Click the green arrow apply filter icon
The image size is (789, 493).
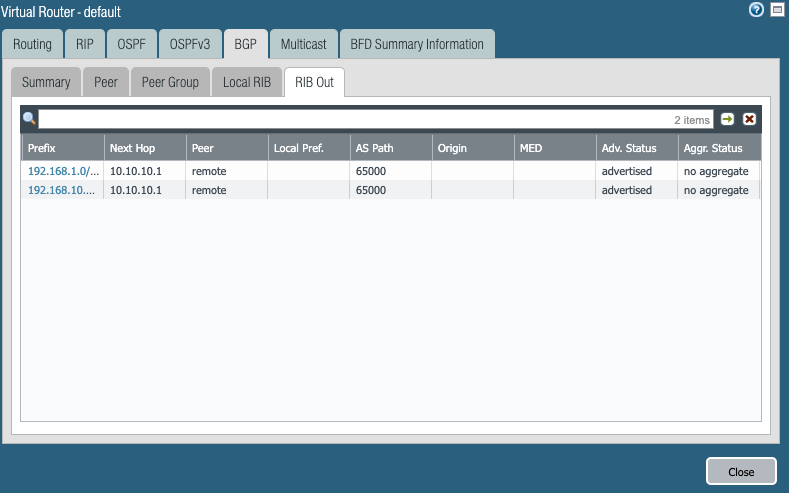tap(728, 119)
